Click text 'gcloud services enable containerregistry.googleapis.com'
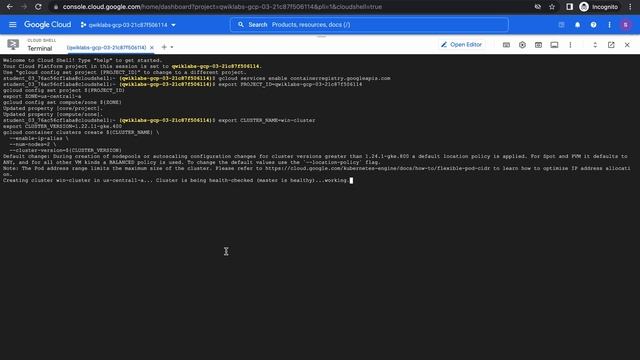Image resolution: width=640 pixels, height=360 pixels. pyautogui.click(x=304, y=78)
